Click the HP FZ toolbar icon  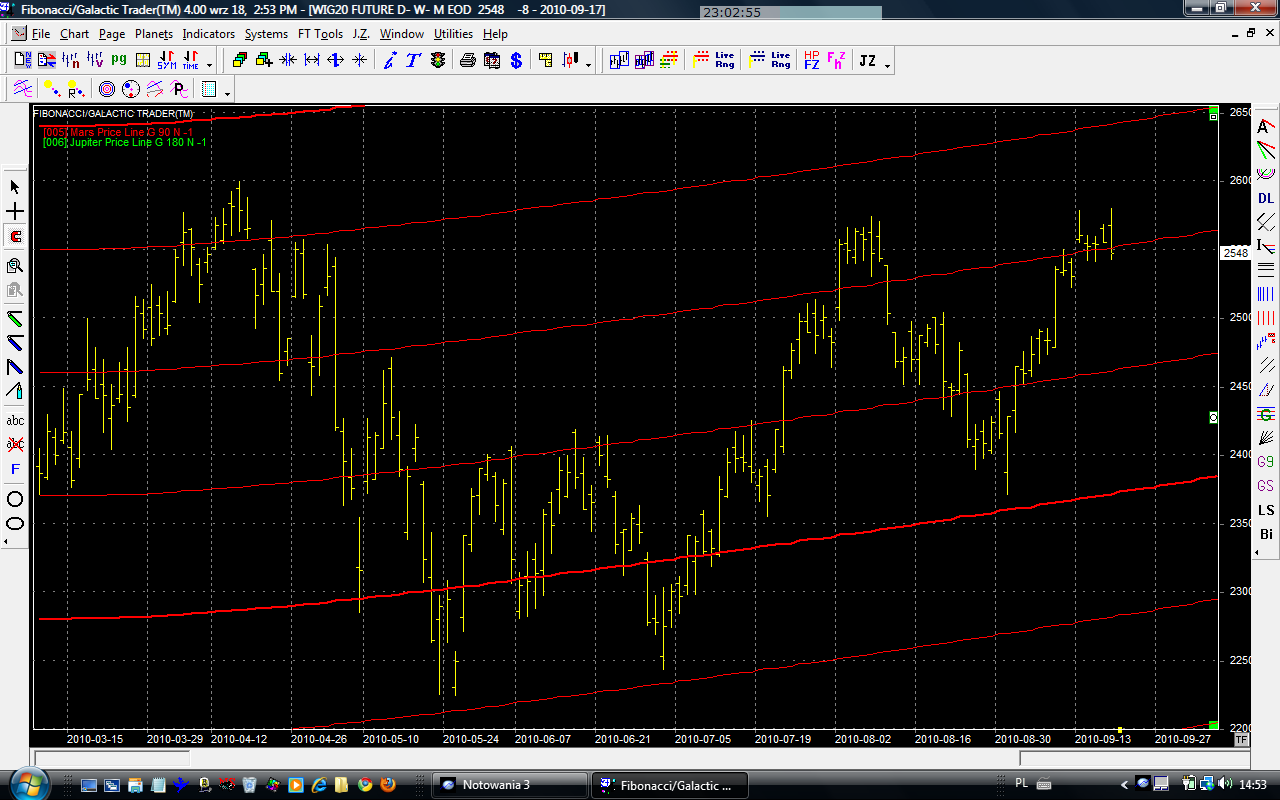pyautogui.click(x=811, y=60)
